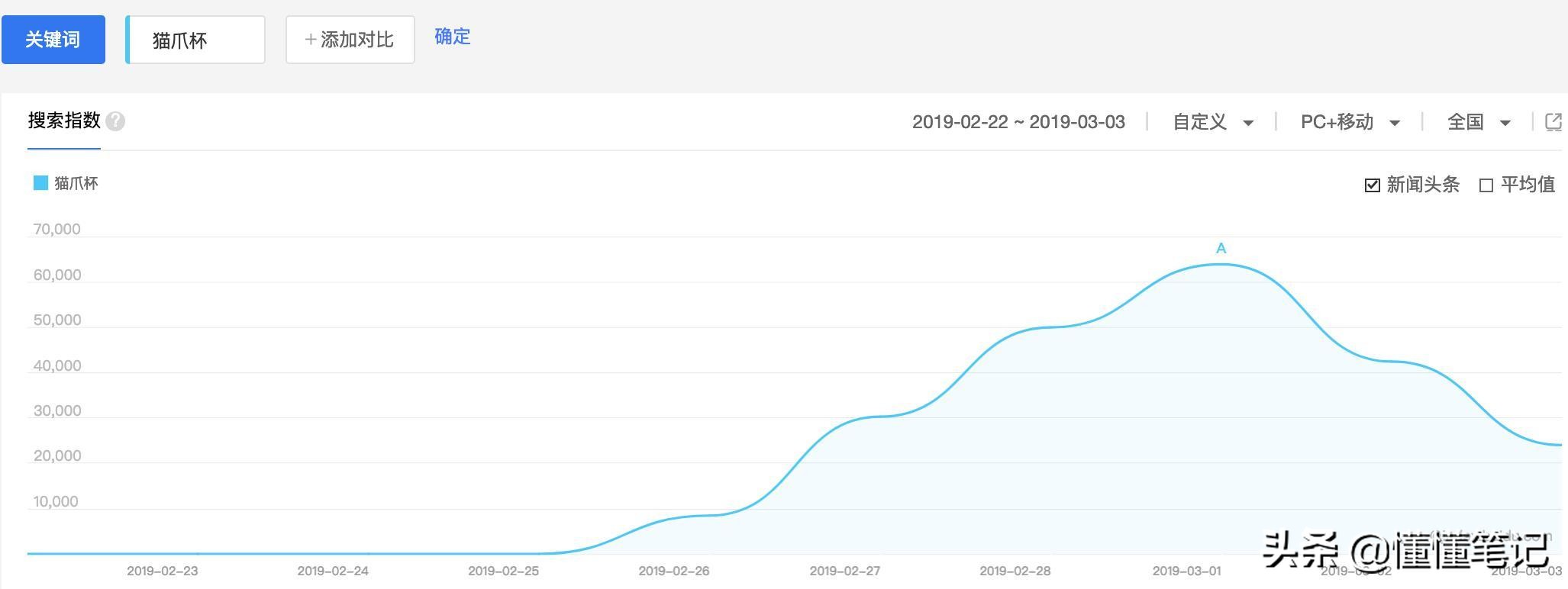Click the 猫爪杯 legend label

click(76, 183)
